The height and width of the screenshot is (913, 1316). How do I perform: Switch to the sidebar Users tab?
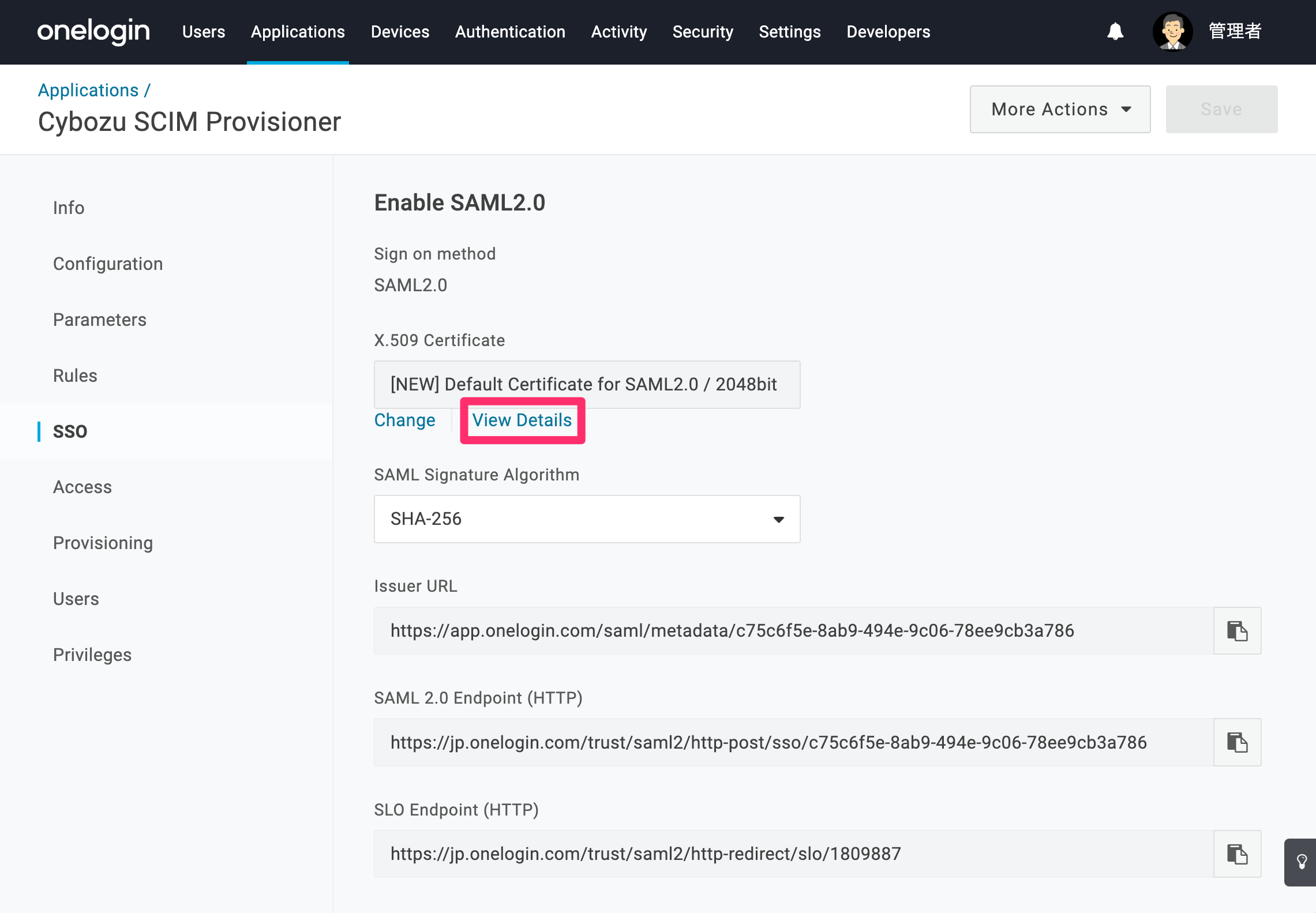76,599
